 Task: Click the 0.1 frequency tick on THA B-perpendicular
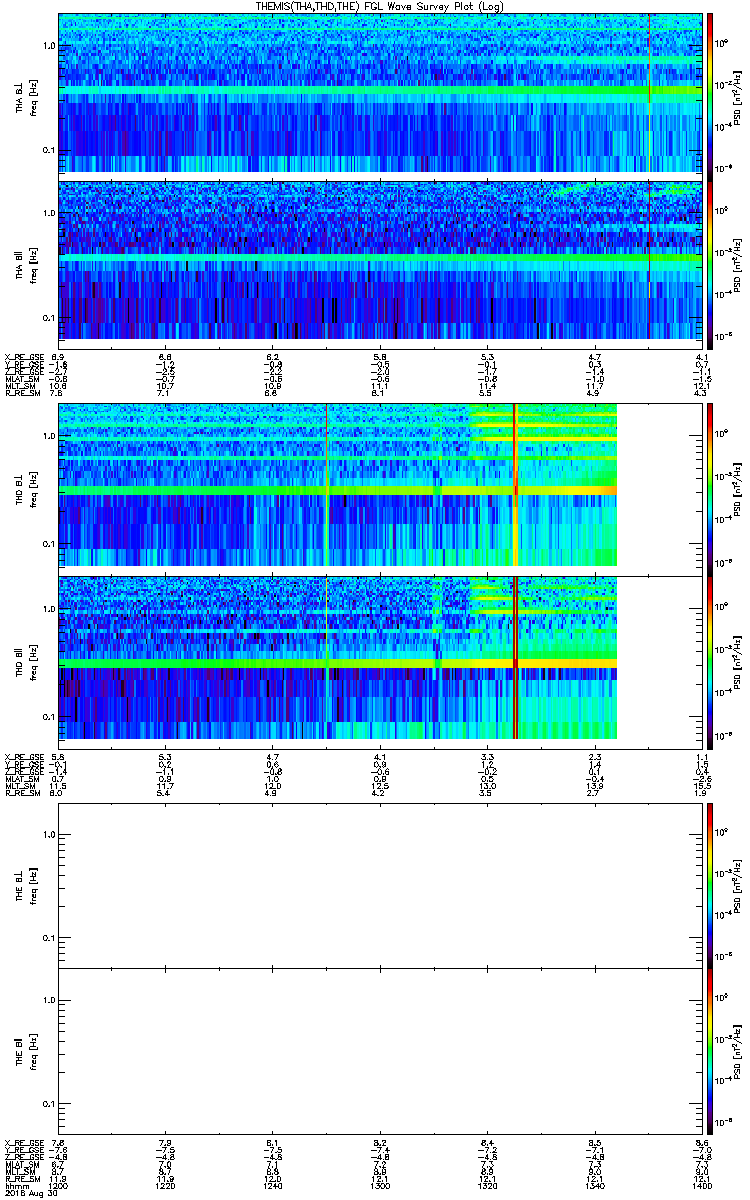click(48, 151)
